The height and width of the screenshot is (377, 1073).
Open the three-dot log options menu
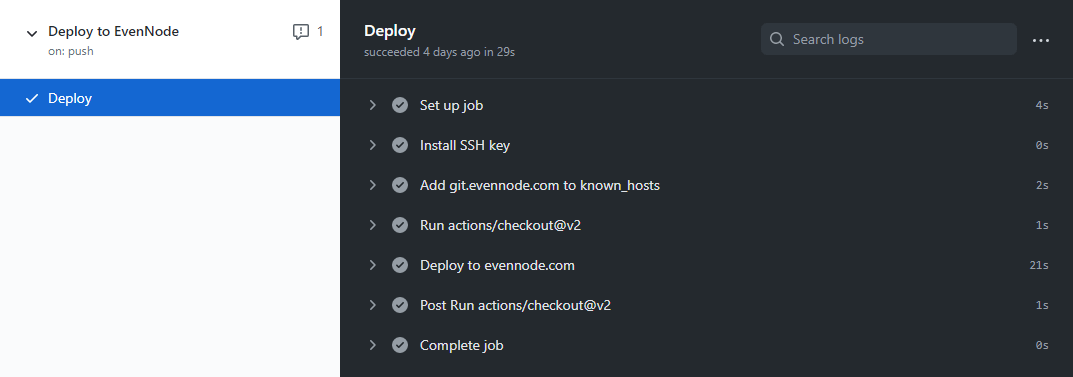click(1041, 40)
